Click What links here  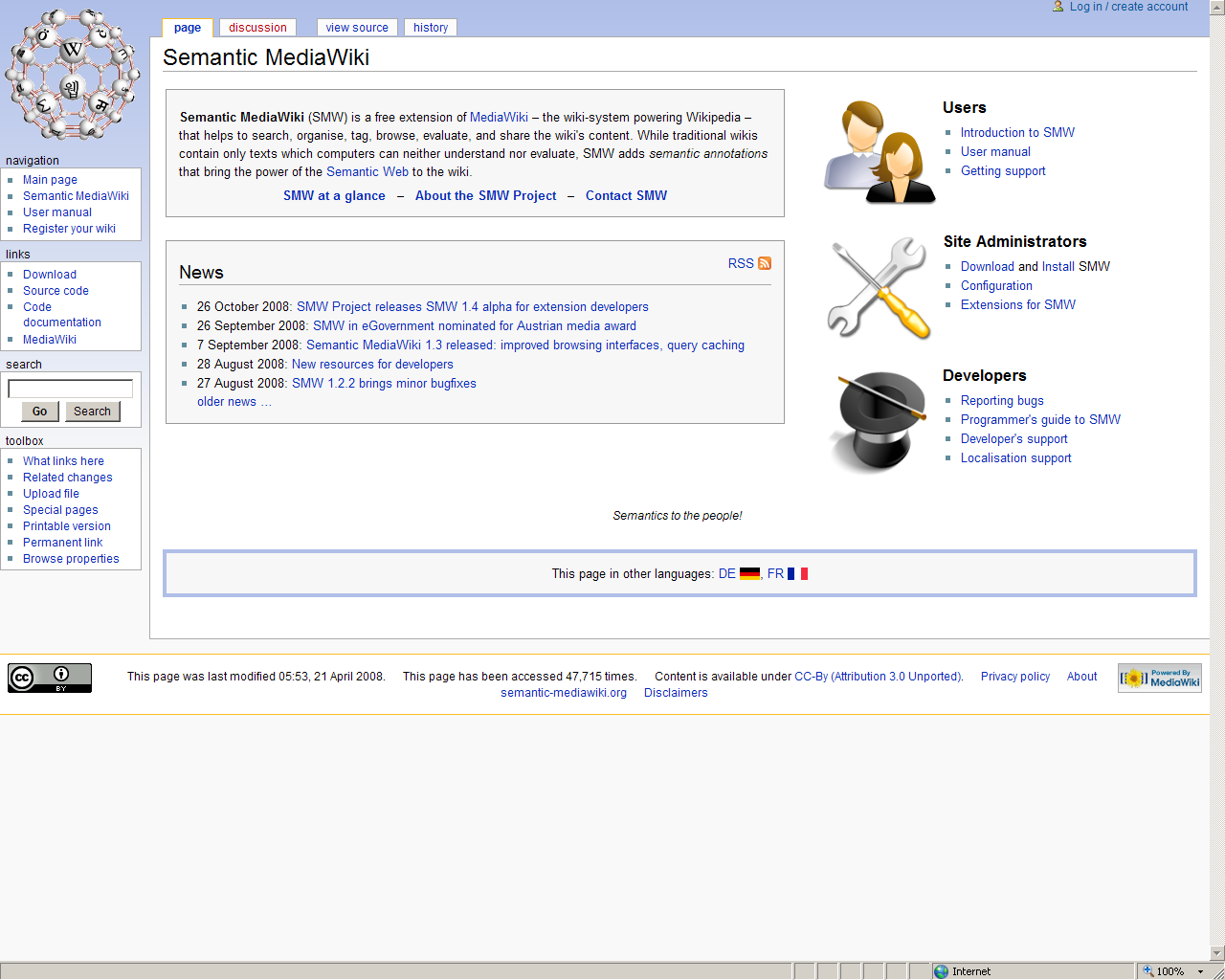[63, 461]
